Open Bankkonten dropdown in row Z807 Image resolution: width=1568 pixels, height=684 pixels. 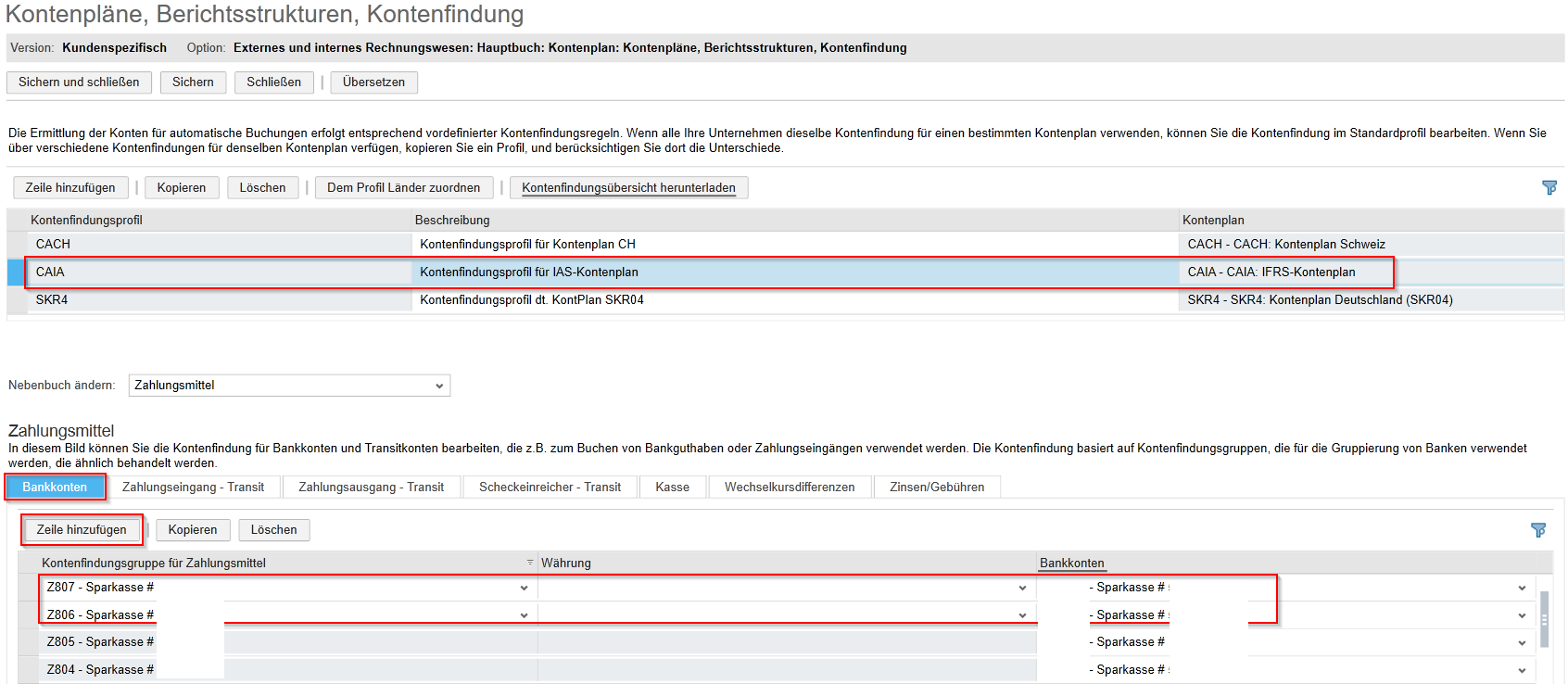coord(1522,588)
